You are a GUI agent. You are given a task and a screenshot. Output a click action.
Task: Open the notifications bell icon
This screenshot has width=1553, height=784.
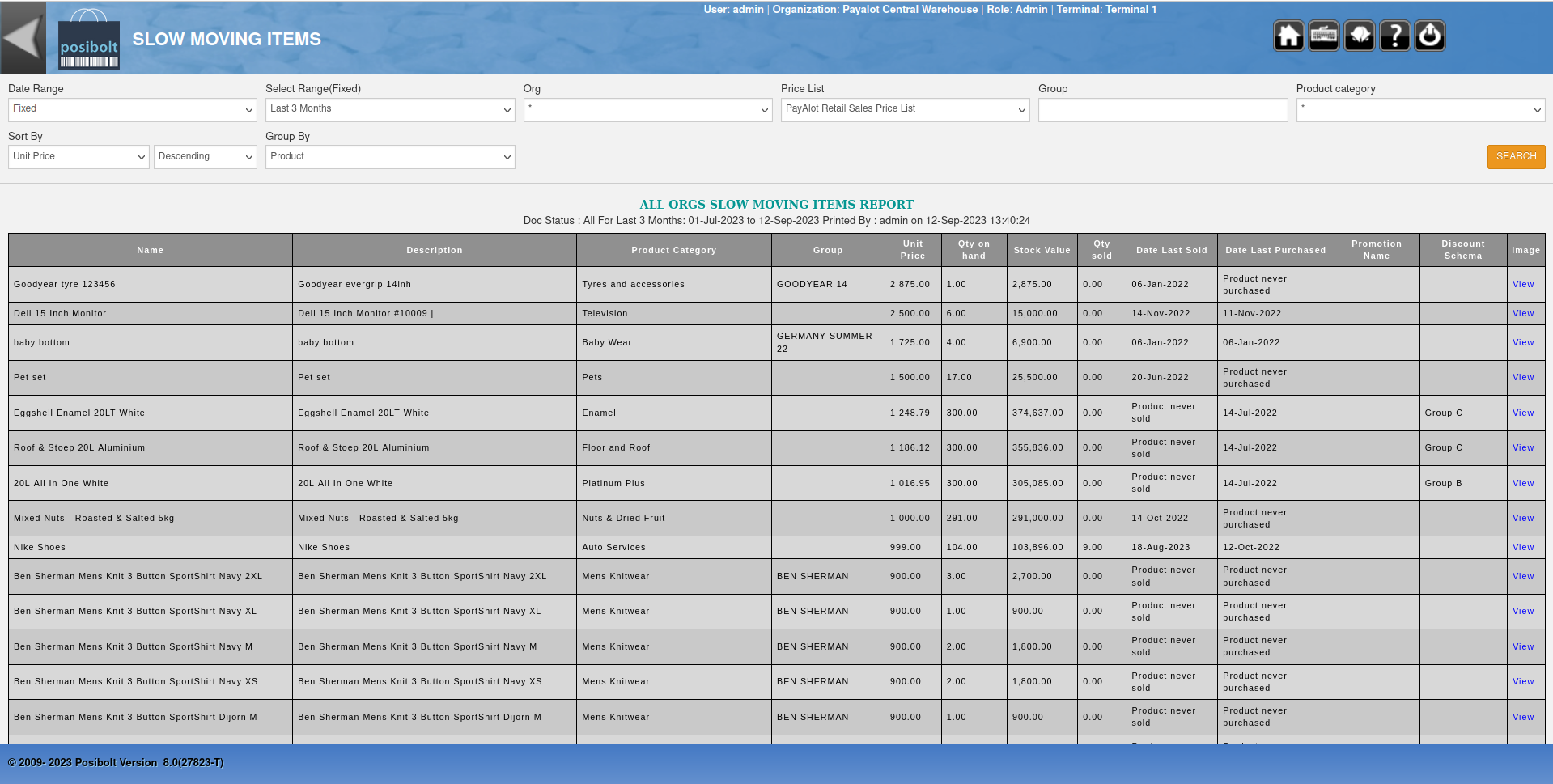click(1360, 36)
